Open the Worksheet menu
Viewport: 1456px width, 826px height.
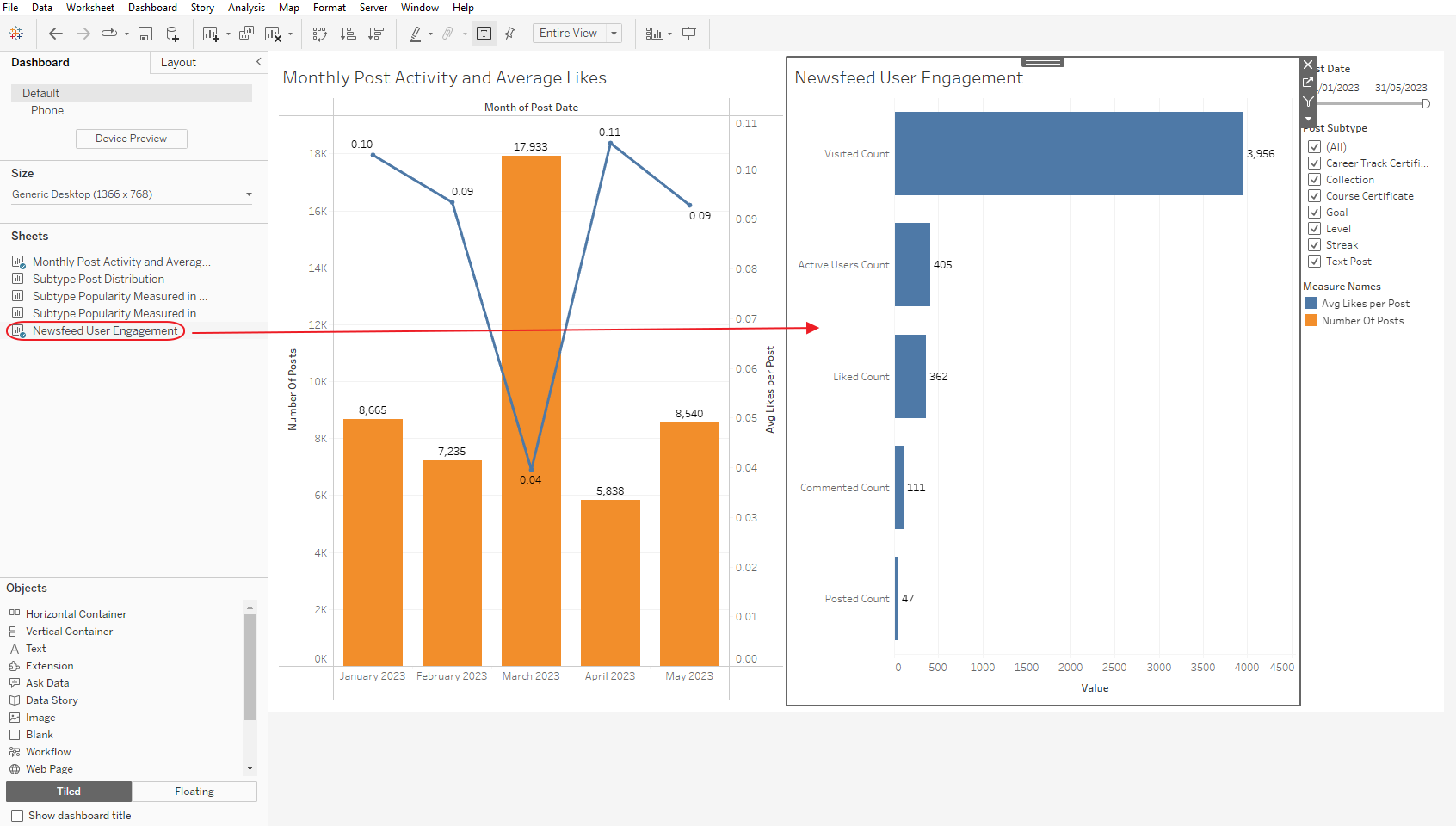(x=90, y=8)
